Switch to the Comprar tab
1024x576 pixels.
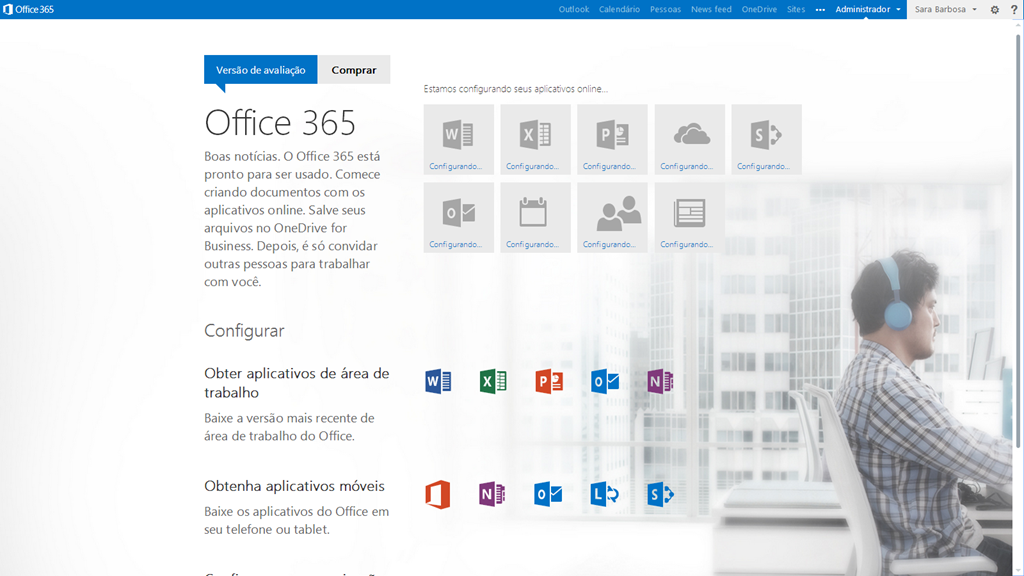(354, 70)
